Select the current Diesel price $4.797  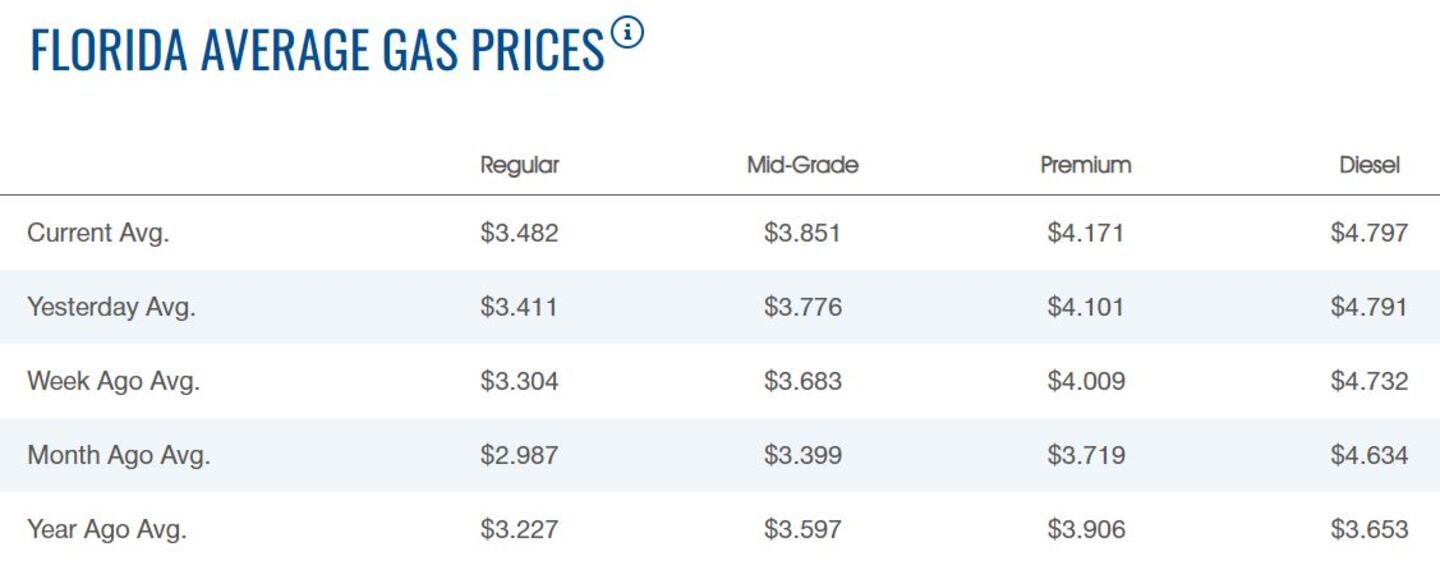click(1369, 233)
